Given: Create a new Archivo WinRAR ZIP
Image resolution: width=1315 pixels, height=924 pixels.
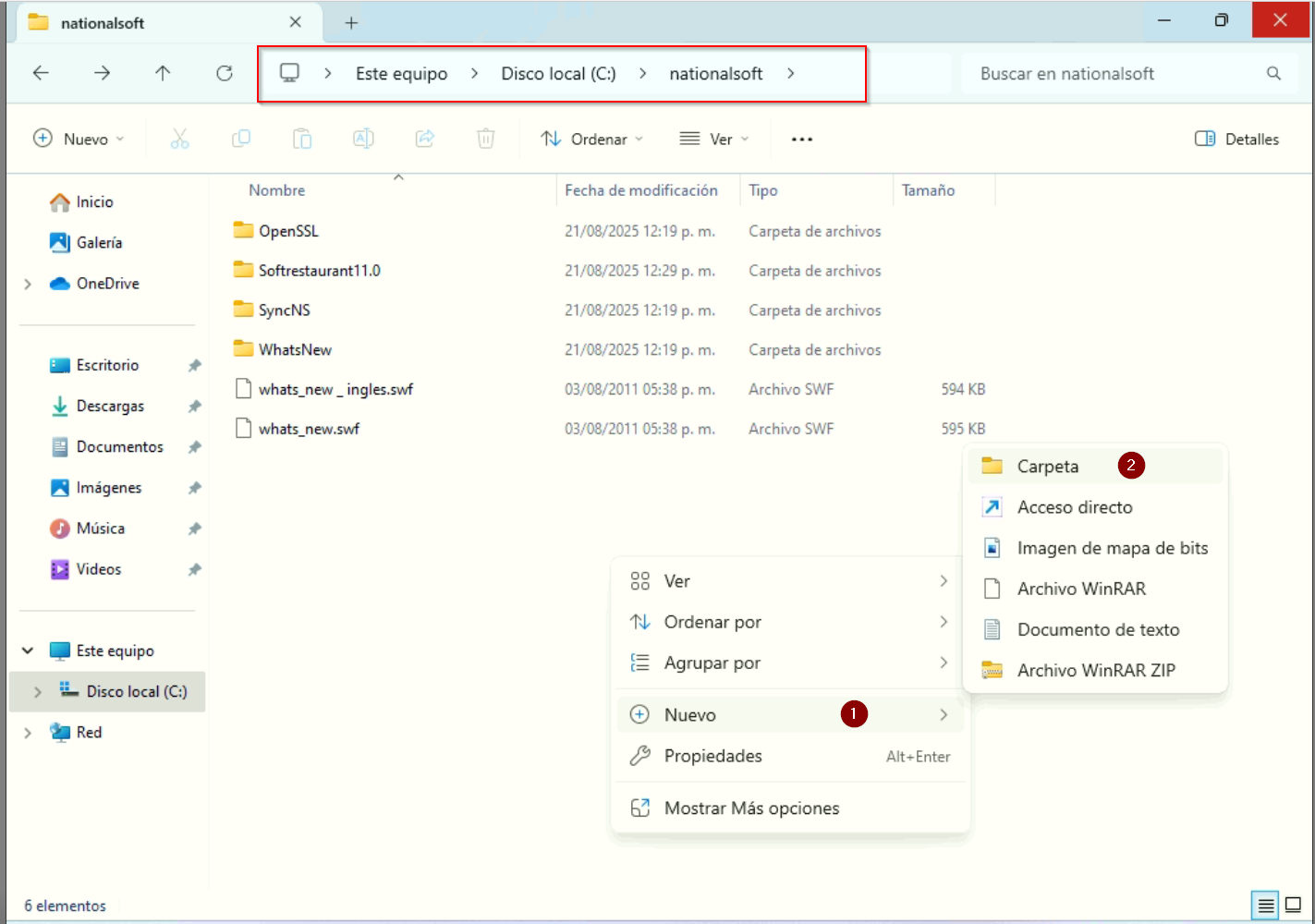Looking at the screenshot, I should [x=1095, y=670].
